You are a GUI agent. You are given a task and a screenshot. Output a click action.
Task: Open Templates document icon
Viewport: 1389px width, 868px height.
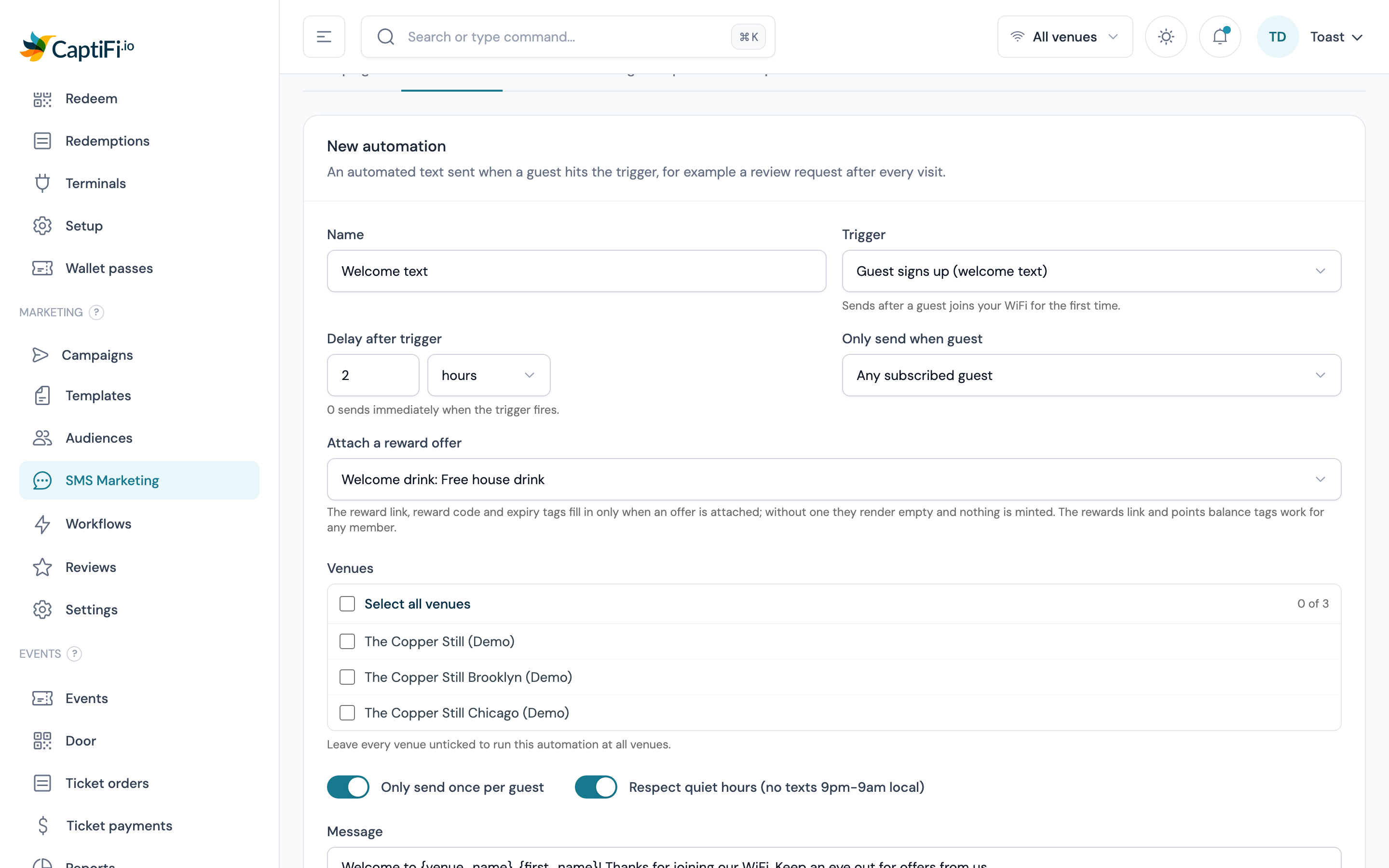point(42,395)
